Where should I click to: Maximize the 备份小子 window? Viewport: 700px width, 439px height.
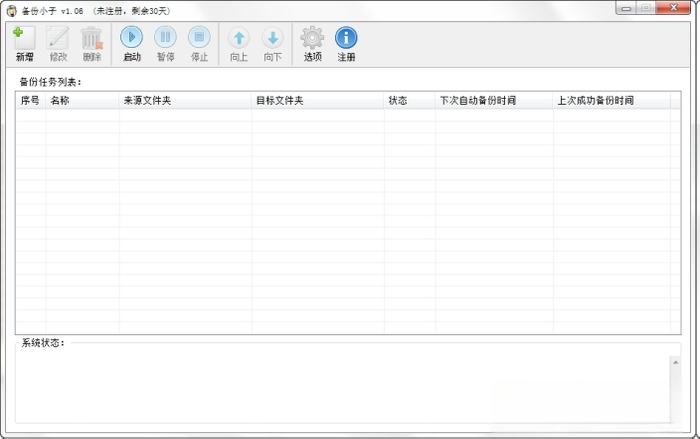point(646,8)
